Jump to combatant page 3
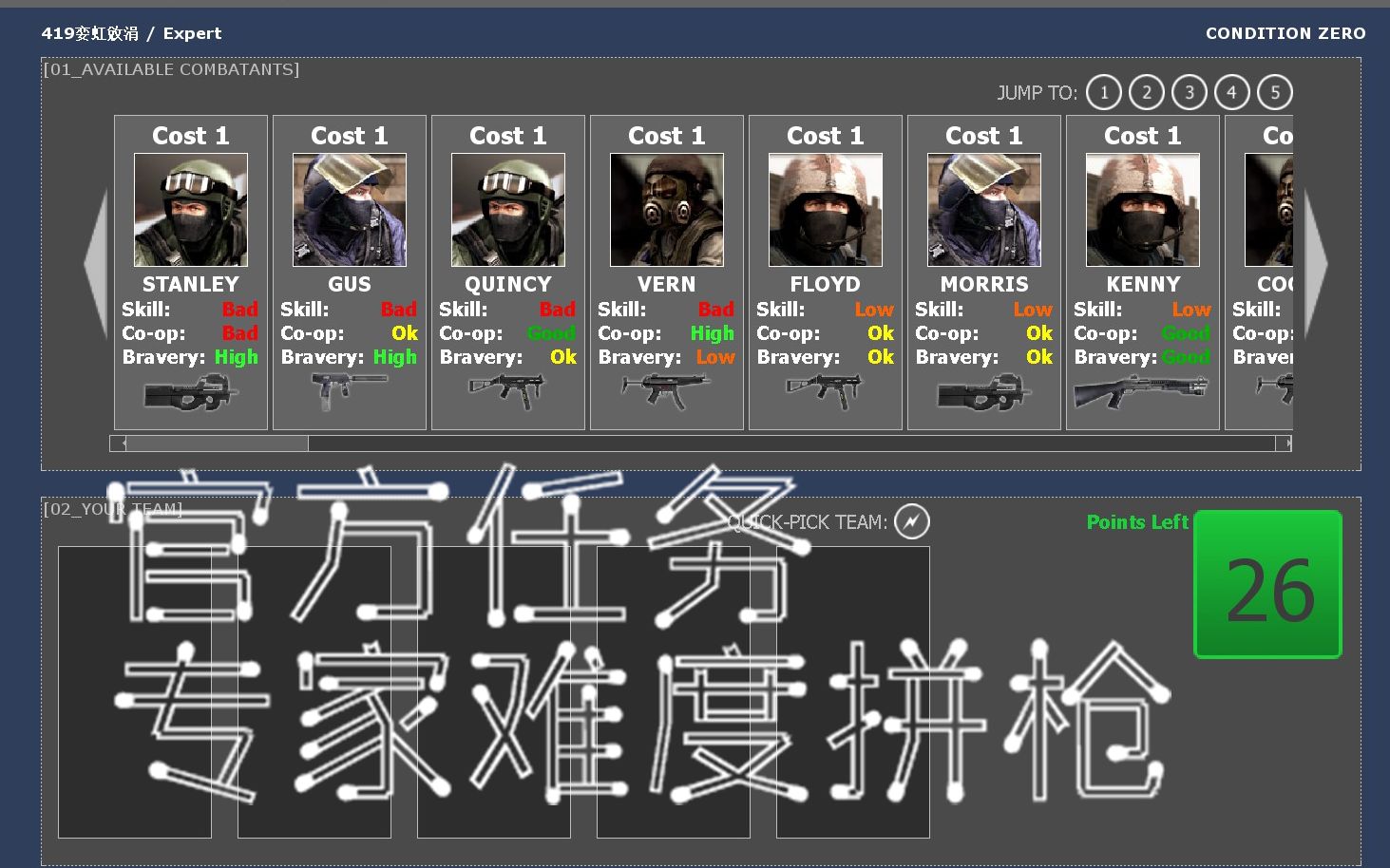Image resolution: width=1390 pixels, height=868 pixels. [x=1190, y=92]
